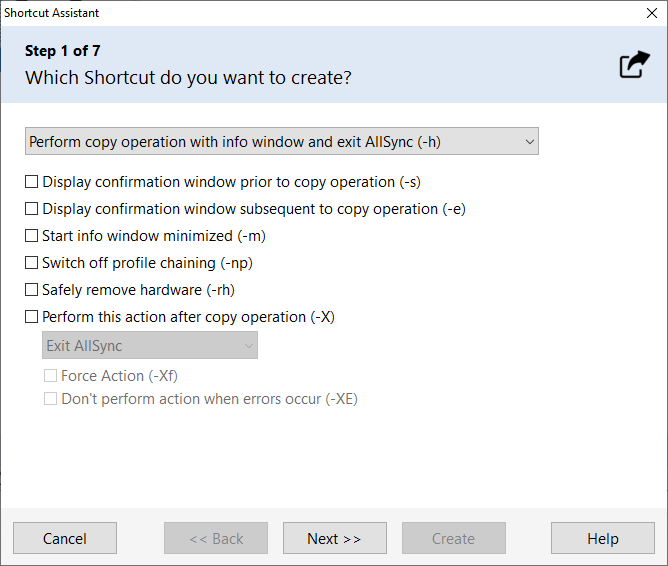Close the Shortcut Assistant window
The image size is (668, 566).
pyautogui.click(x=651, y=13)
